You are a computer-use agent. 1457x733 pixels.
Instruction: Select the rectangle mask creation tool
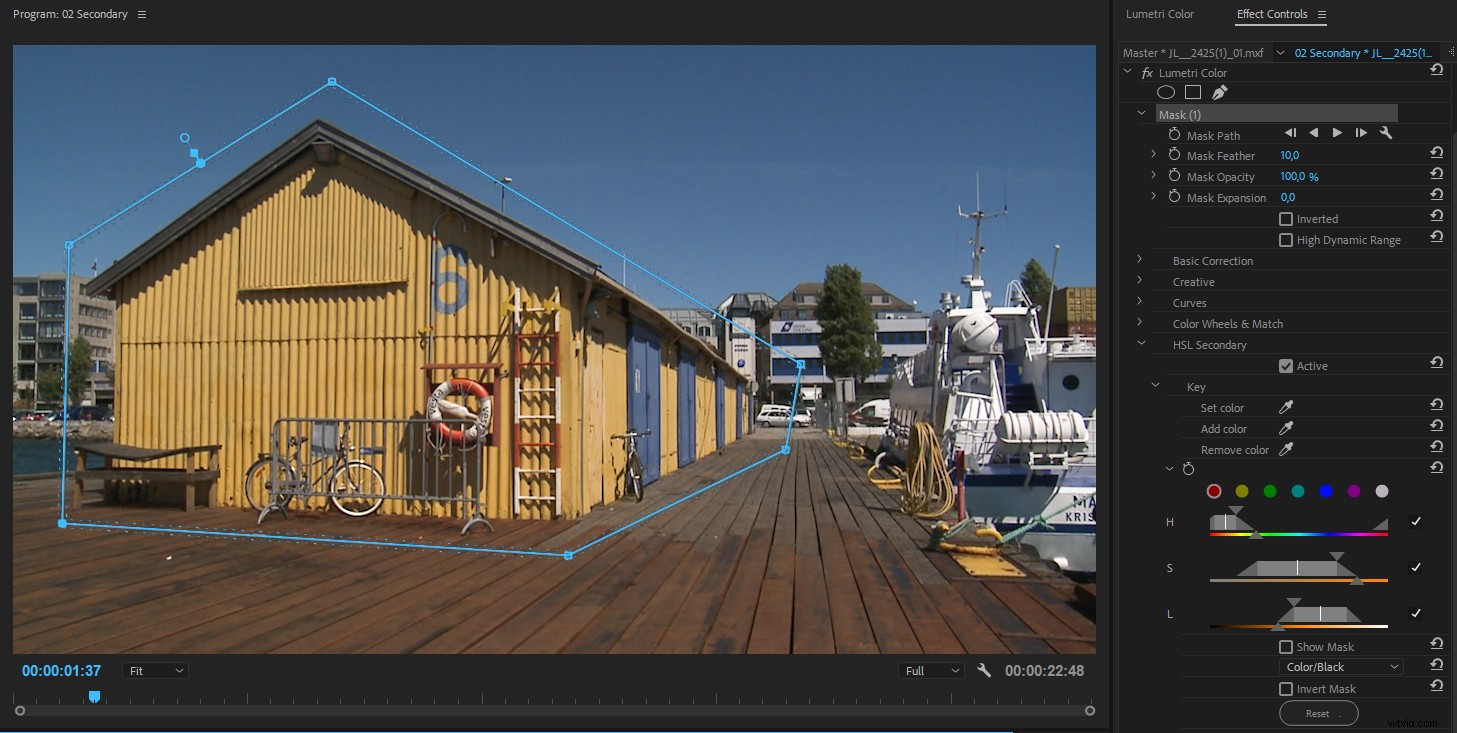pyautogui.click(x=1192, y=92)
